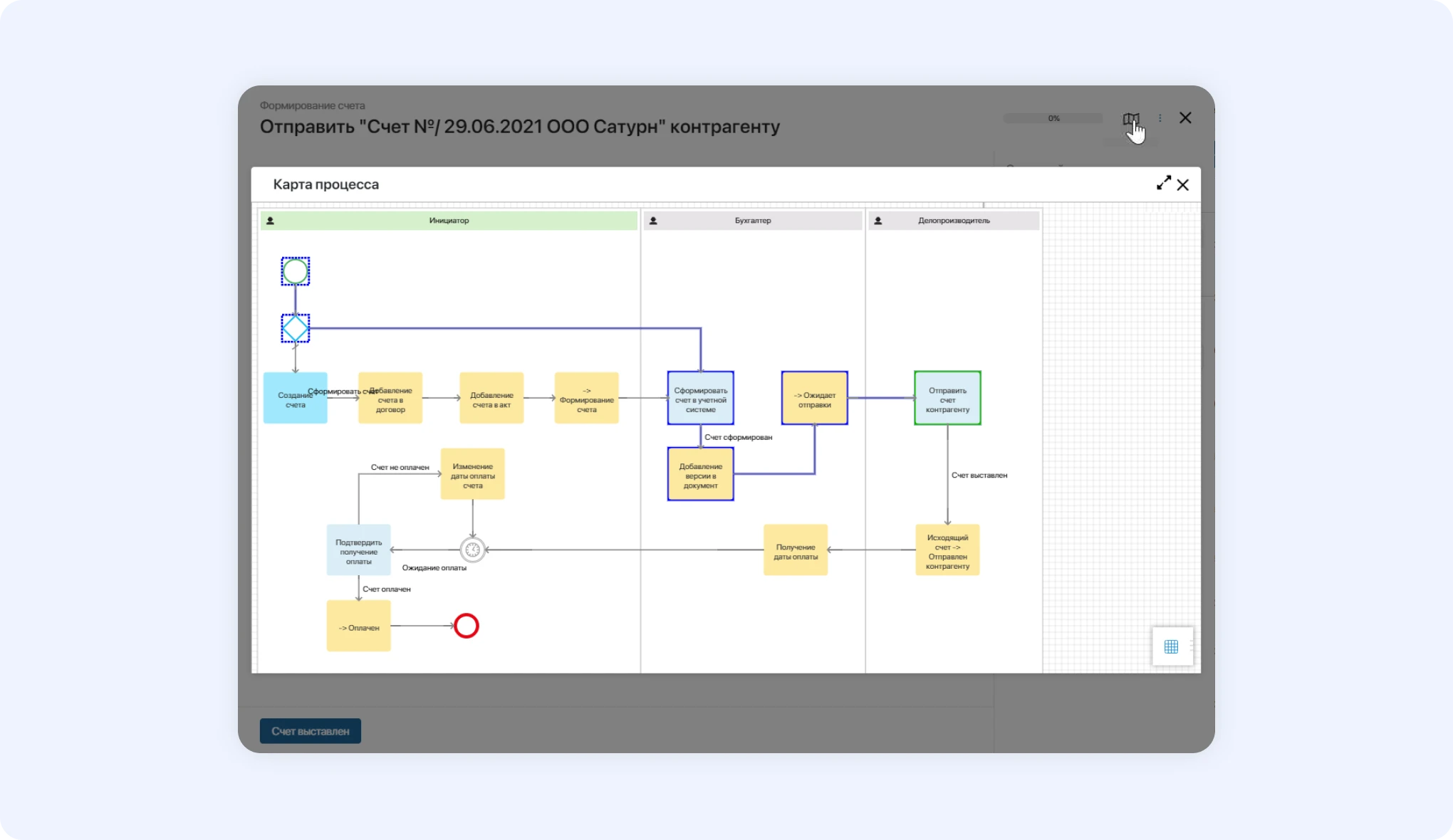The image size is (1453, 840).
Task: Expand process map to fullscreen
Action: coord(1163,184)
